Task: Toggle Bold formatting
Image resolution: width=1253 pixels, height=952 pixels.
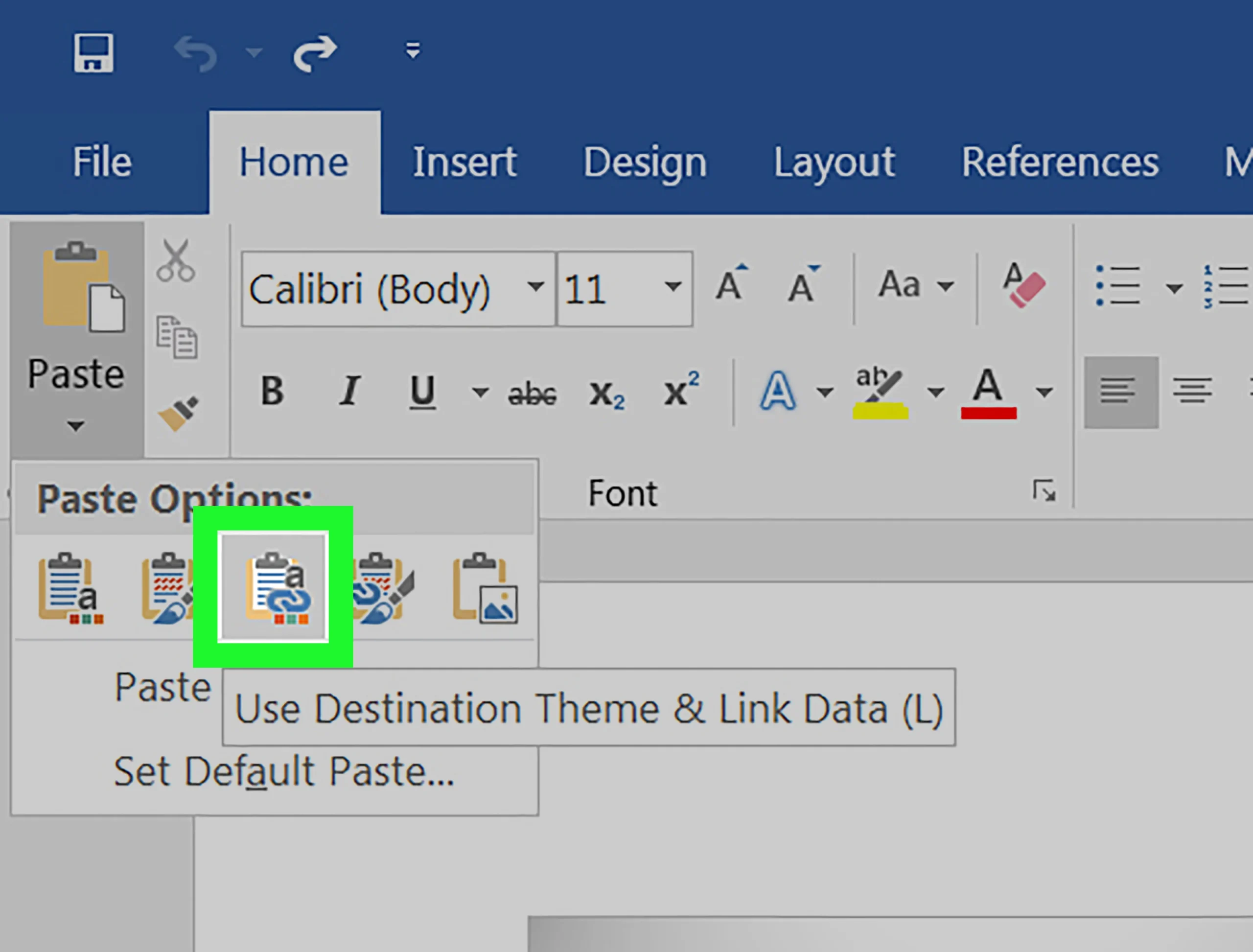Action: coord(273,391)
